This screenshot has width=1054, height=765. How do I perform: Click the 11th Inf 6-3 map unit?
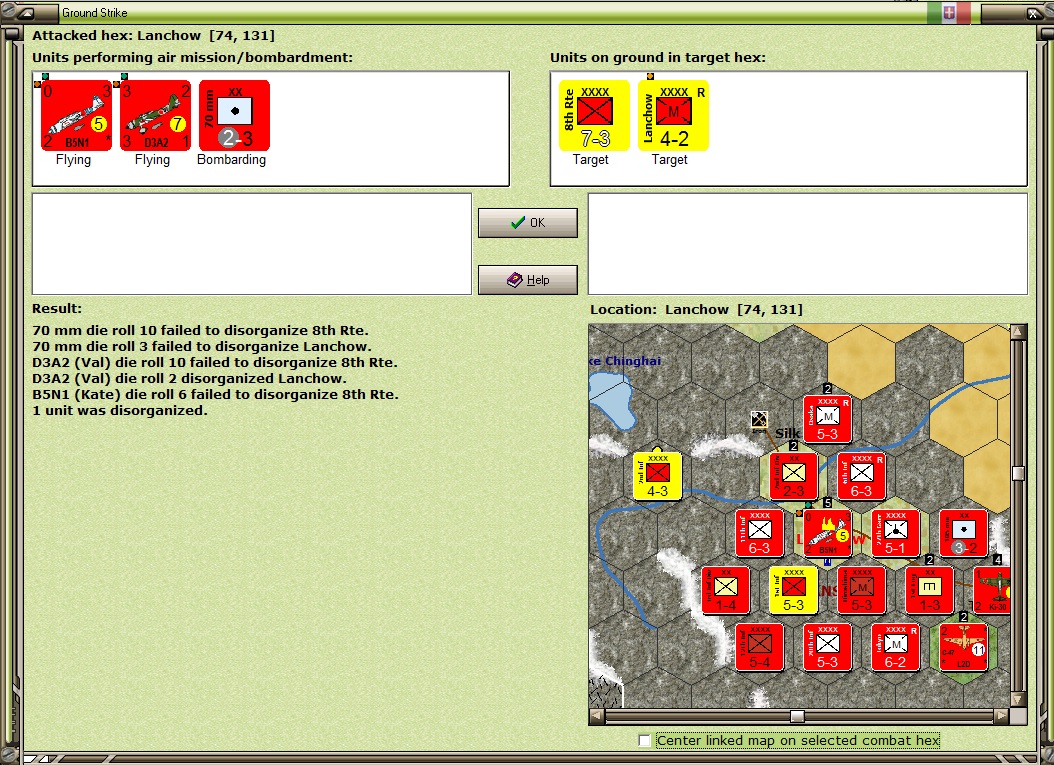(x=760, y=533)
